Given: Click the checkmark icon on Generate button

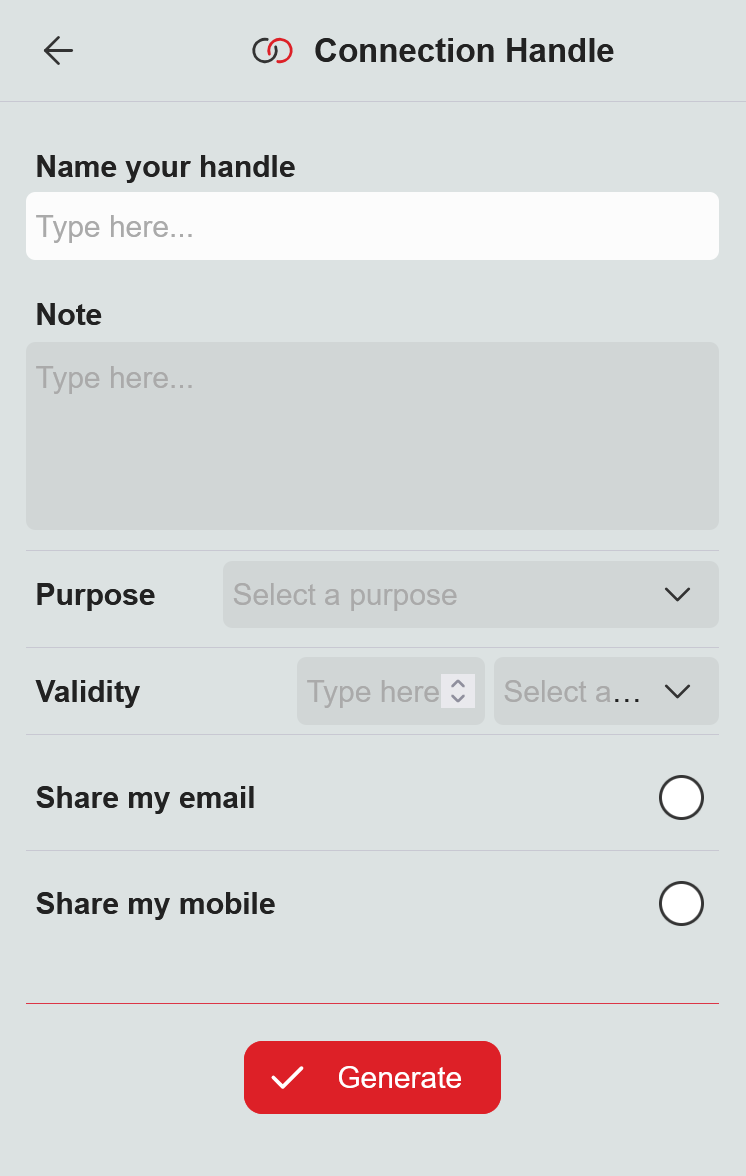Looking at the screenshot, I should 287,1077.
